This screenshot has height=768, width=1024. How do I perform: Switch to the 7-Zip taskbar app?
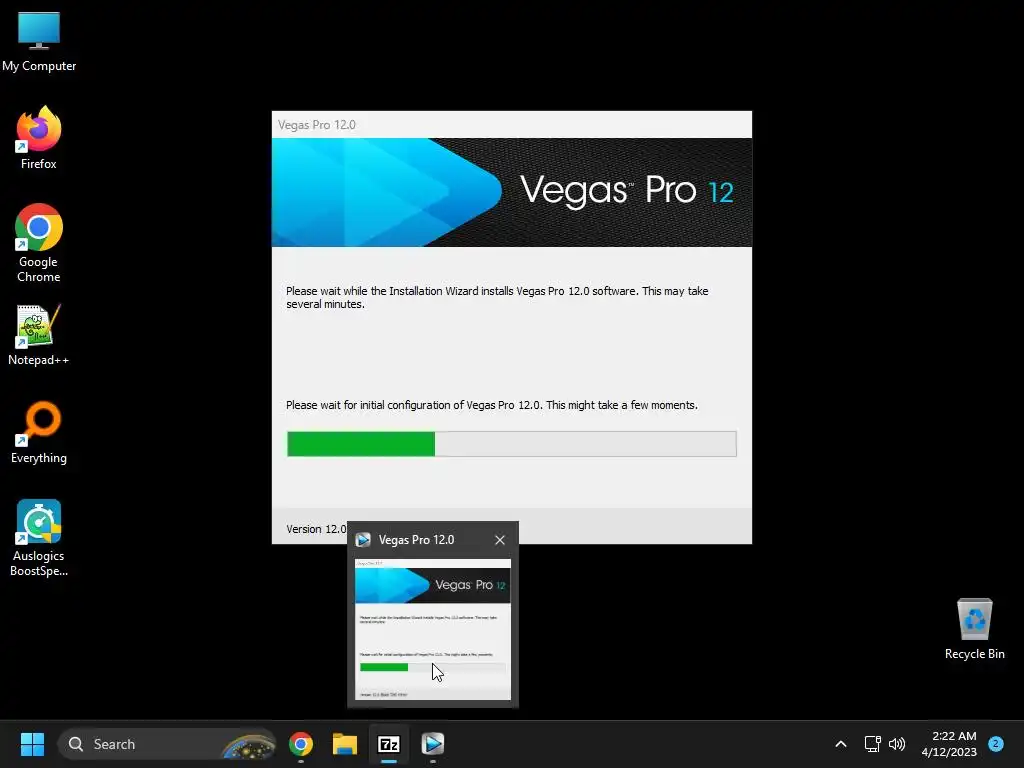(389, 744)
